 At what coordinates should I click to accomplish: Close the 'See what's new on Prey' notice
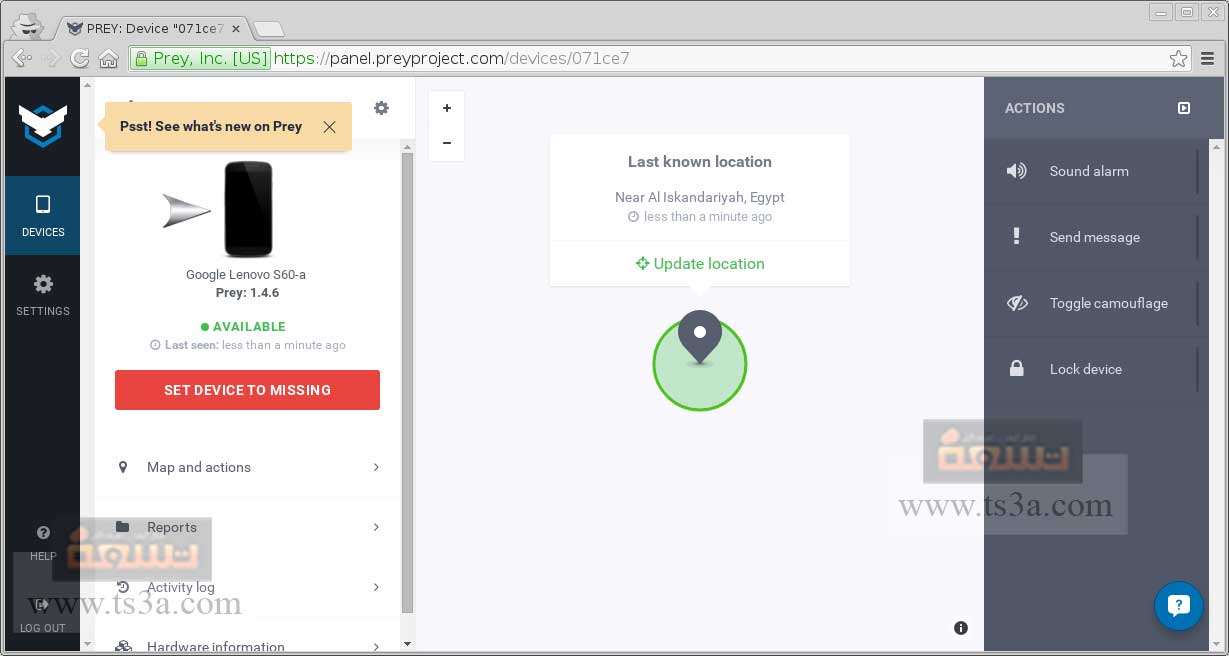point(329,127)
